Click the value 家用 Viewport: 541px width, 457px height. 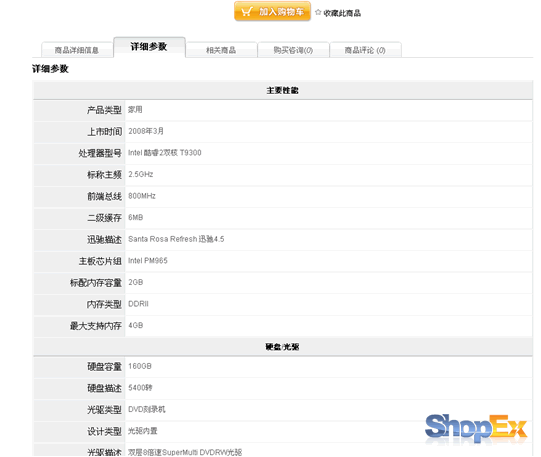tap(135, 110)
